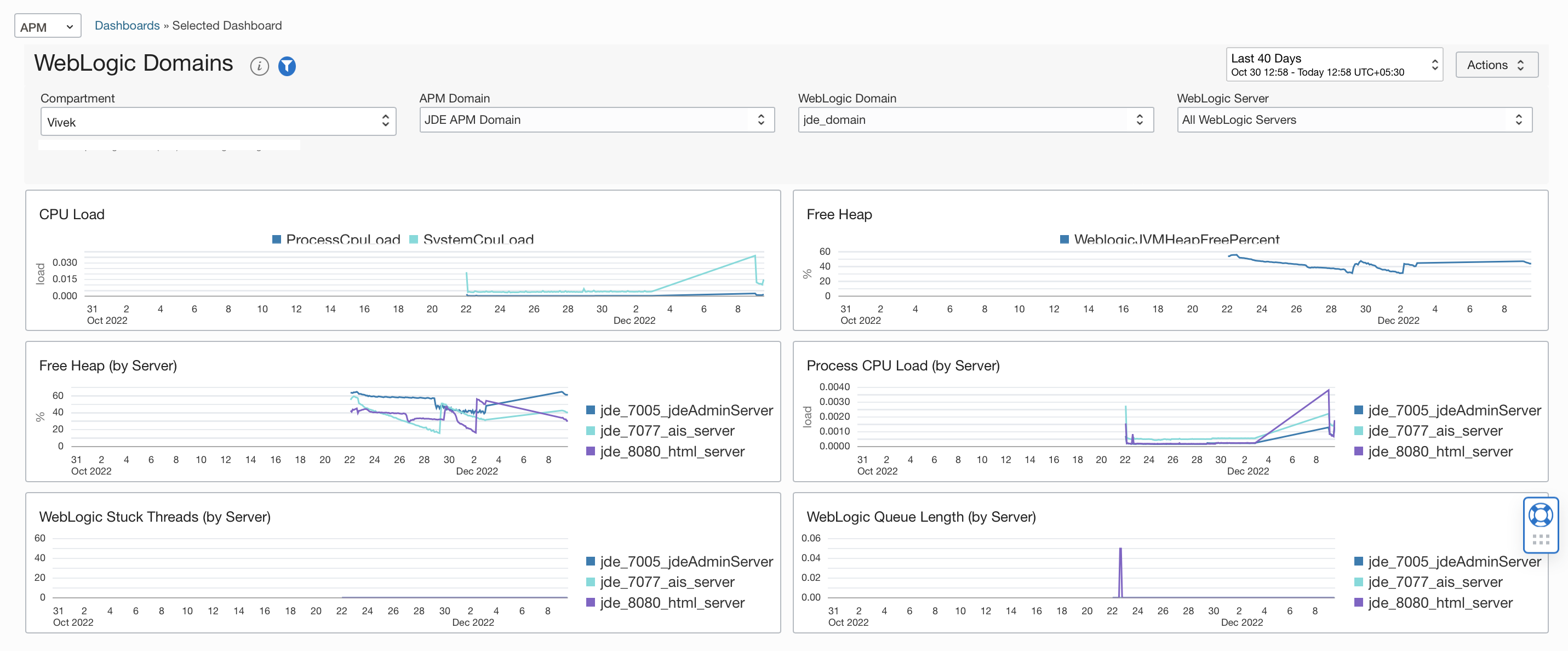Click WeblogicJVMHeapFreePercent legend marker
This screenshot has width=1568, height=651.
pos(1064,239)
